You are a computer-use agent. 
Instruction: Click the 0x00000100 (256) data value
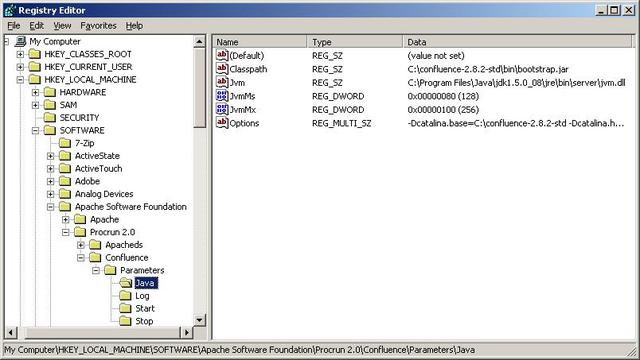tap(443, 109)
